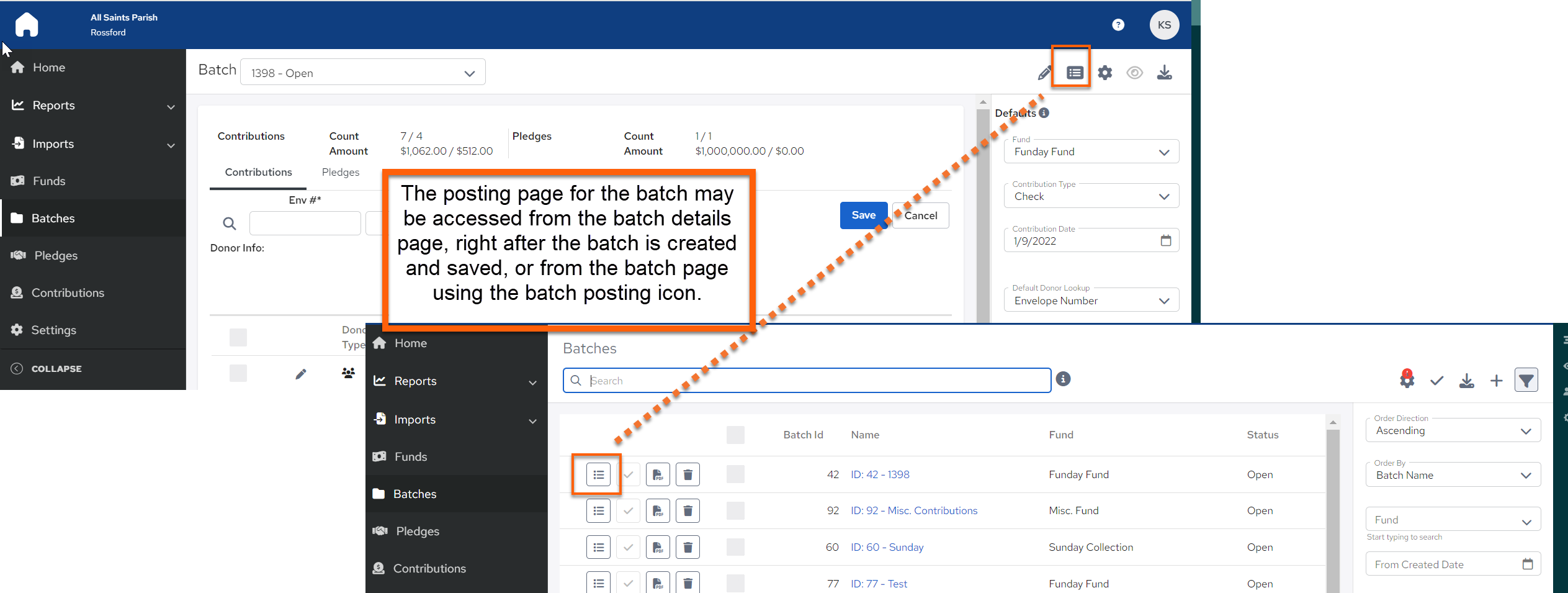Open the Fund filter dropdown
Screen dimensions: 1568x593
[1453, 520]
